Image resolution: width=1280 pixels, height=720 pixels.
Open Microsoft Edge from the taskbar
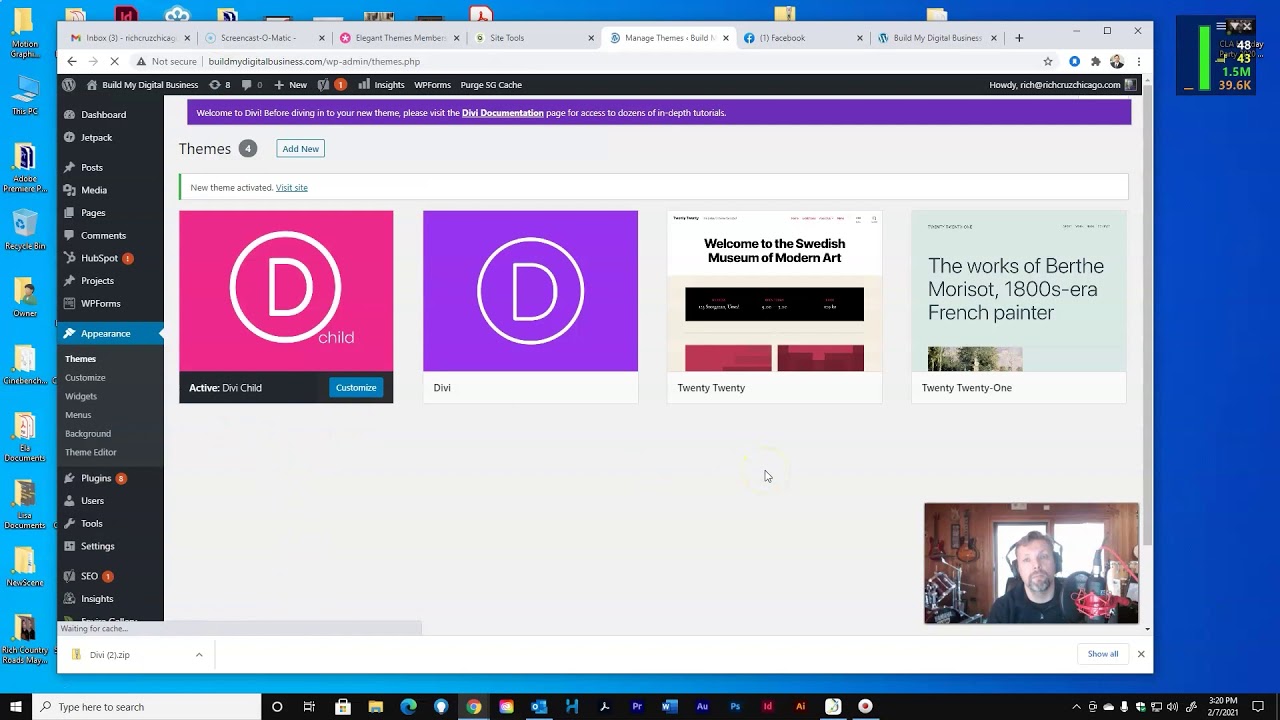pos(408,707)
